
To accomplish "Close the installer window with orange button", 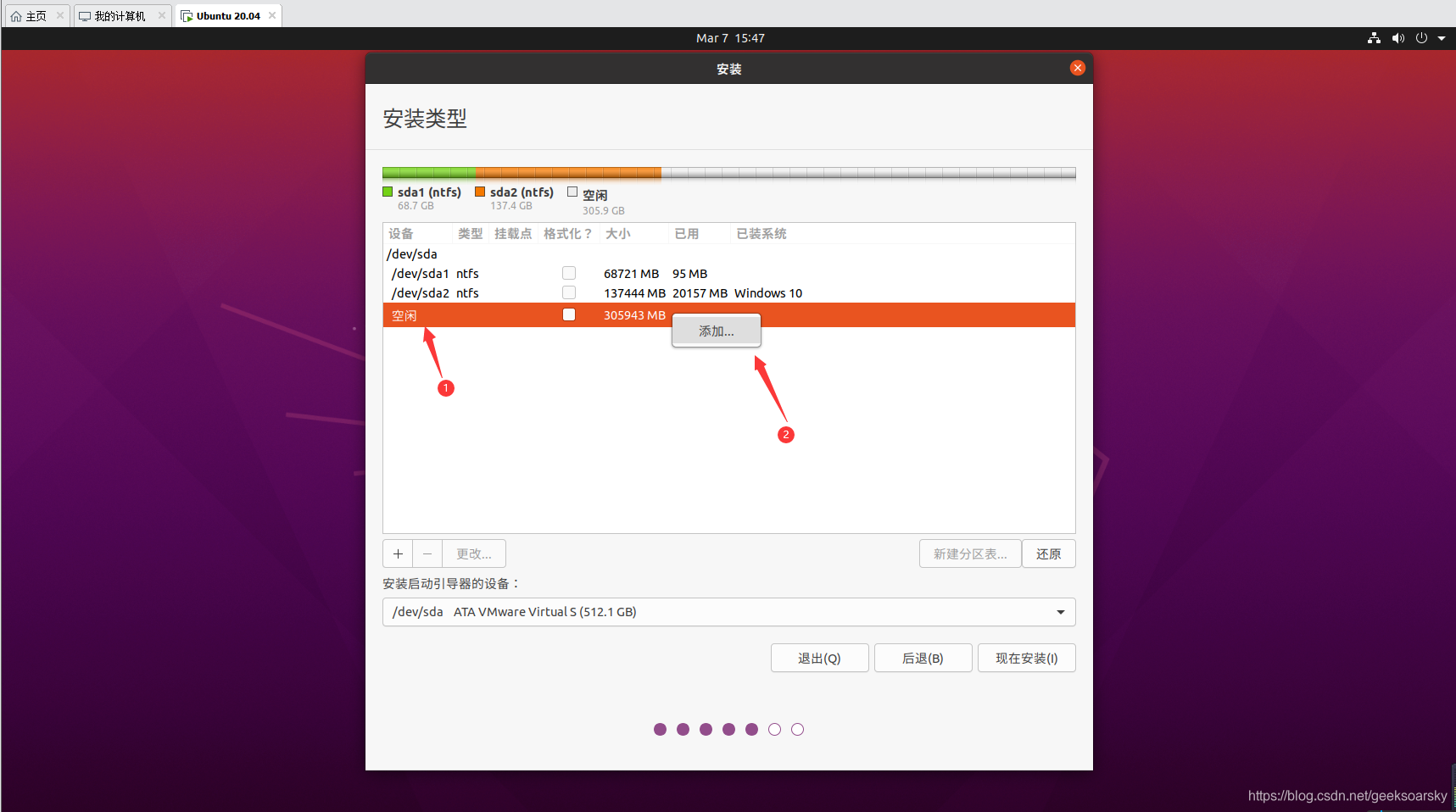I will click(x=1078, y=68).
